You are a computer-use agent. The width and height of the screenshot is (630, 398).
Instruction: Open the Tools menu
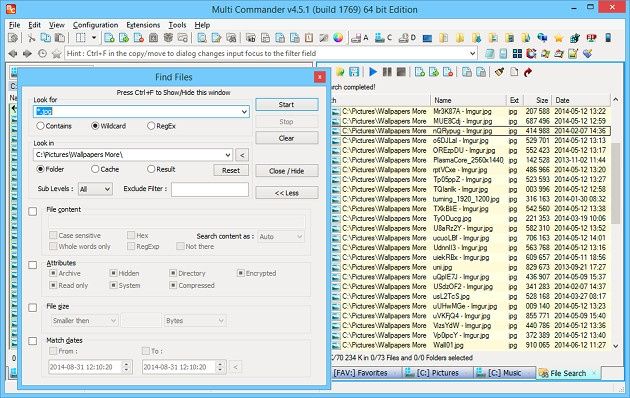177,25
